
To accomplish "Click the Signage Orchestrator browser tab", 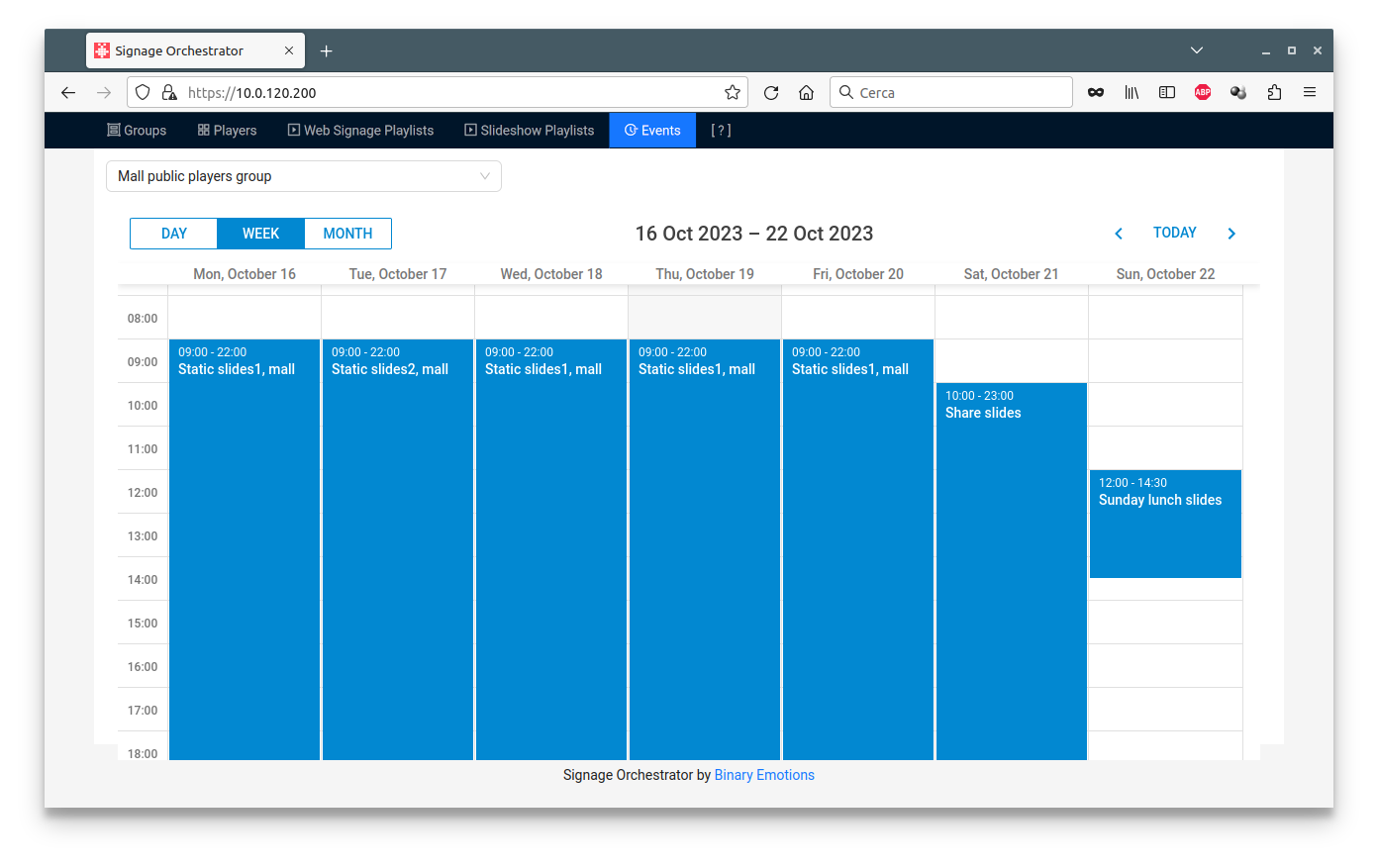I will (x=195, y=50).
